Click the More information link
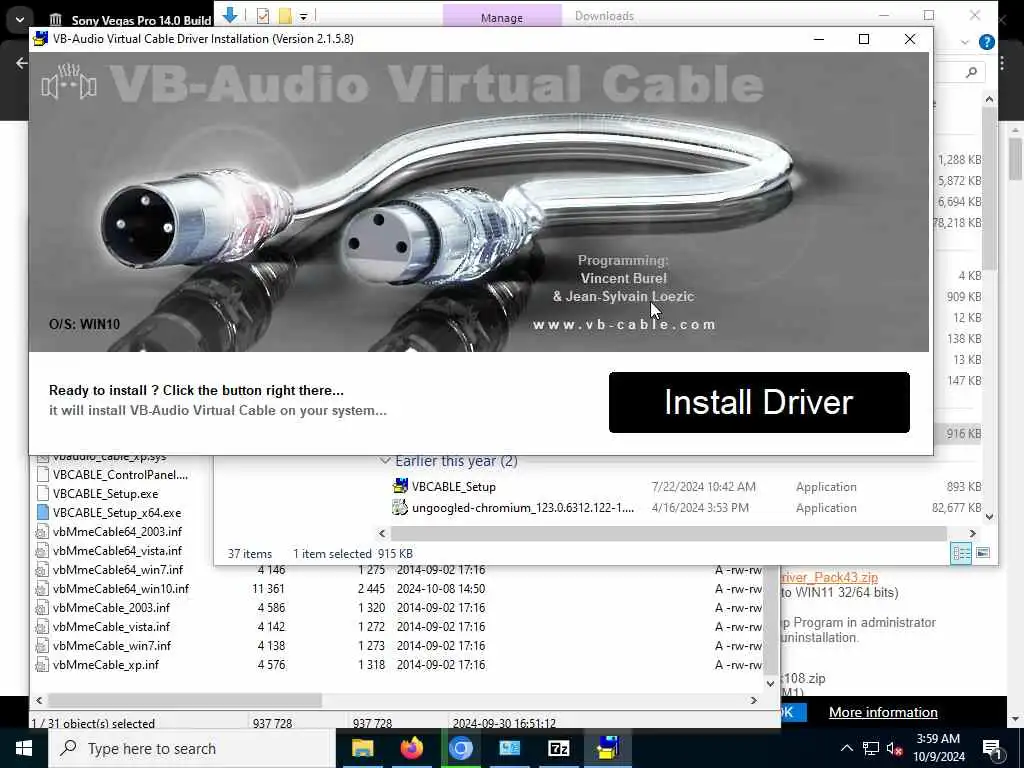The image size is (1024, 768). [883, 712]
